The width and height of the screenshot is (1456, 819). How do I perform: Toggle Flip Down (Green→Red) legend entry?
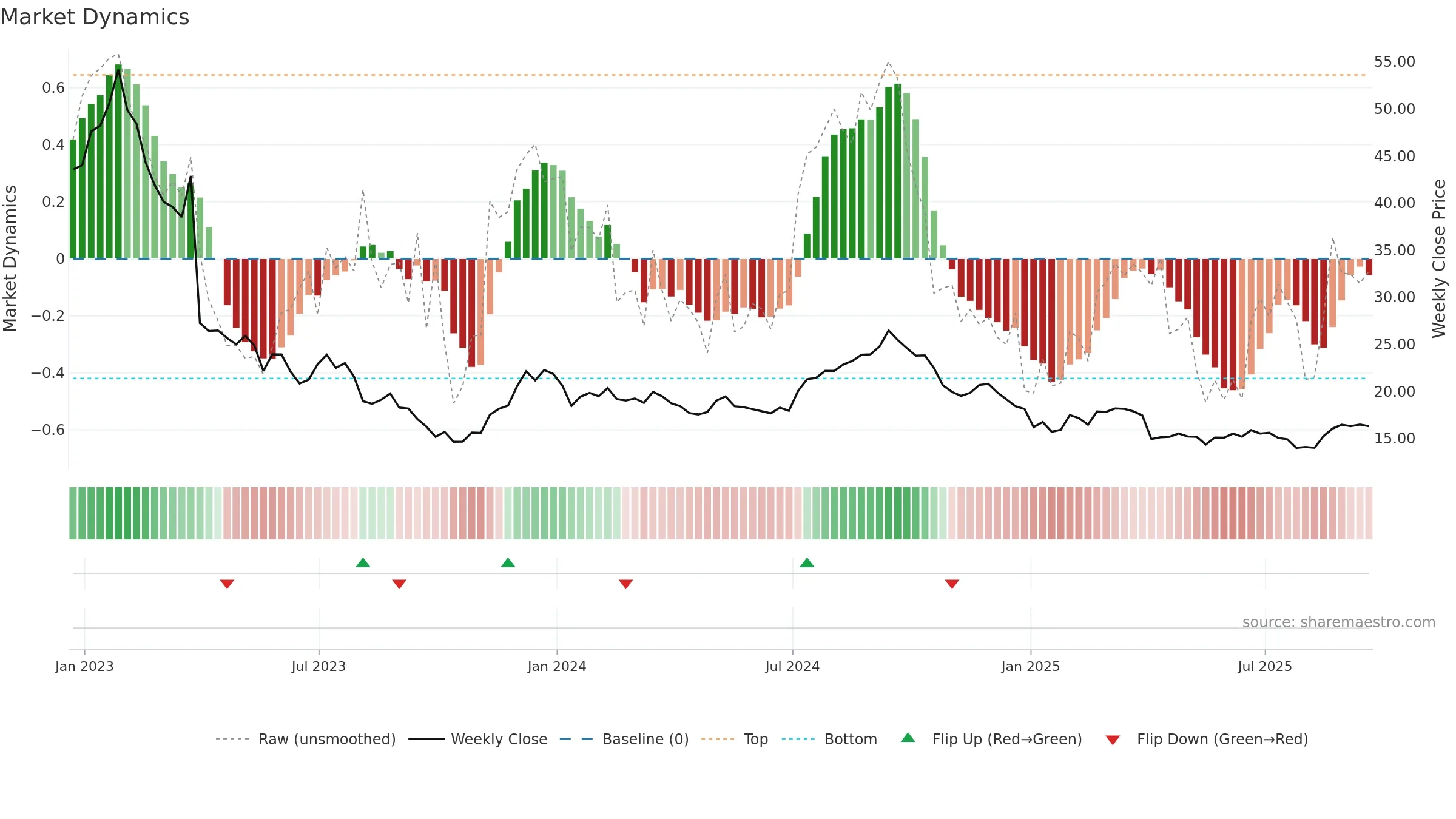pos(1207,739)
